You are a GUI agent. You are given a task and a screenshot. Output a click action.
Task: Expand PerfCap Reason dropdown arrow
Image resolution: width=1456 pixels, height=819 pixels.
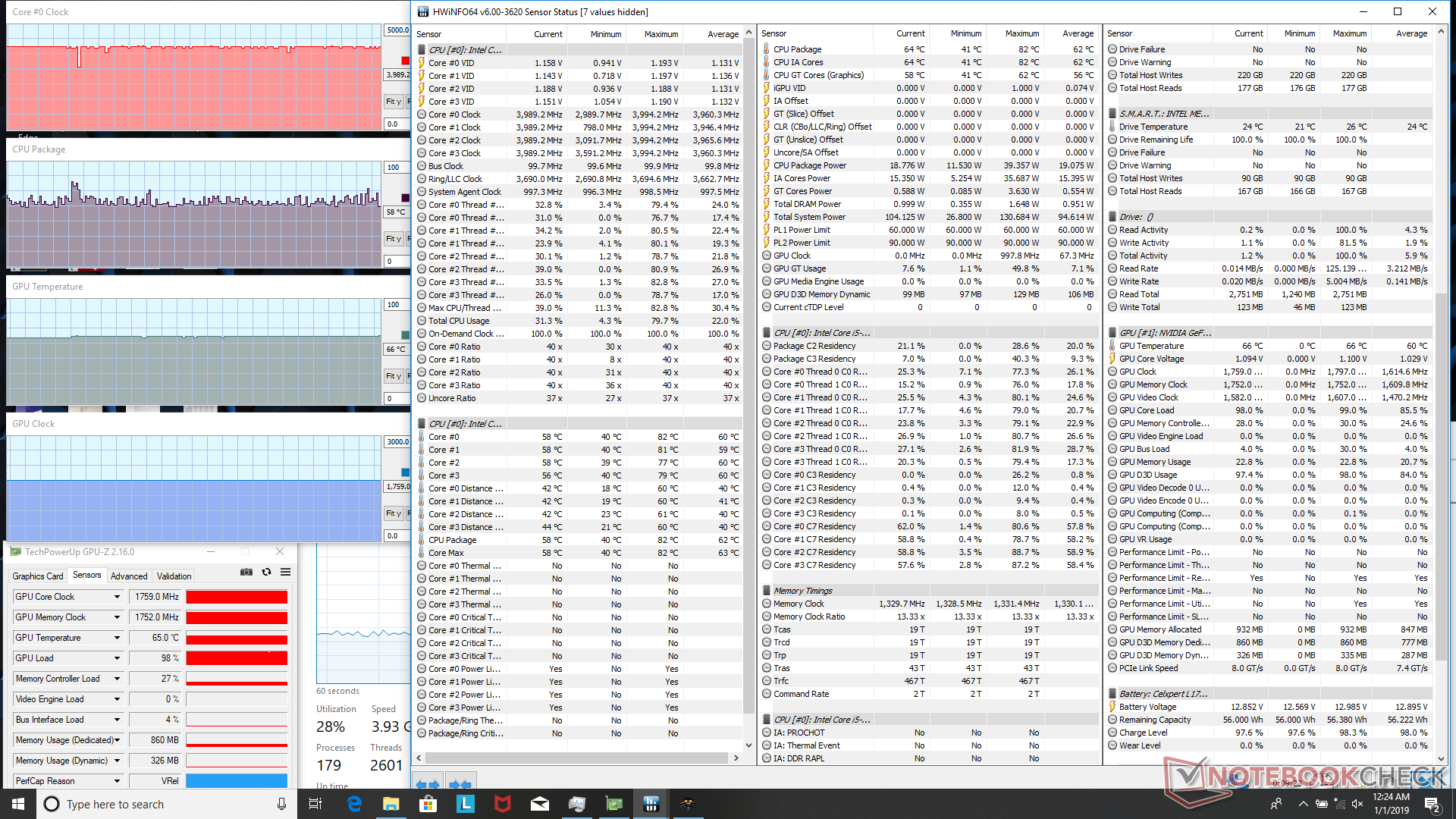click(x=117, y=781)
